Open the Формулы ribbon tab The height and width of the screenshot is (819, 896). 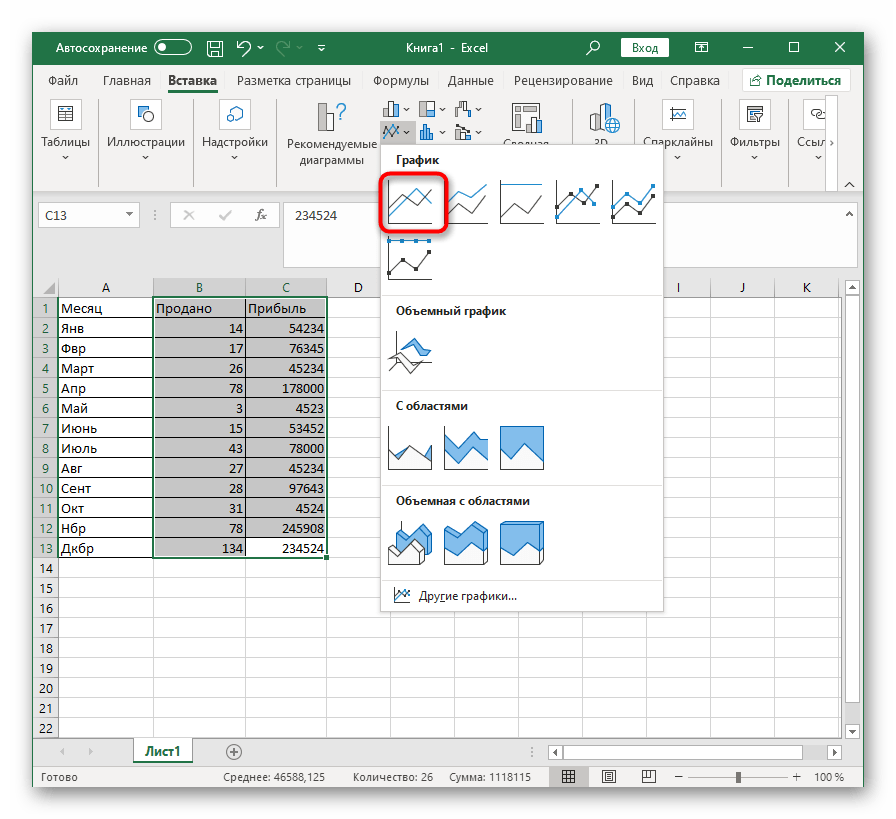click(401, 81)
